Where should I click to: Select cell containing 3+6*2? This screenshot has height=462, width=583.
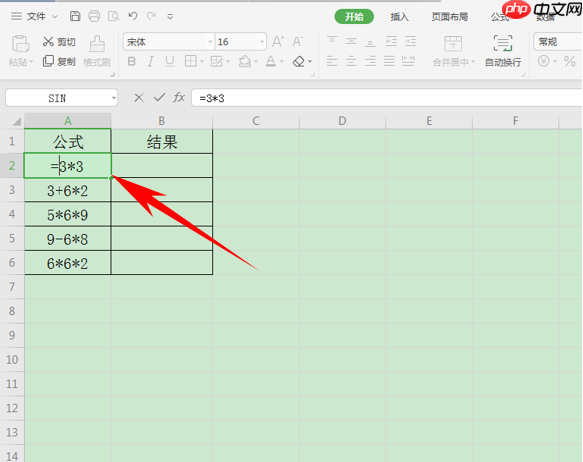(x=68, y=190)
